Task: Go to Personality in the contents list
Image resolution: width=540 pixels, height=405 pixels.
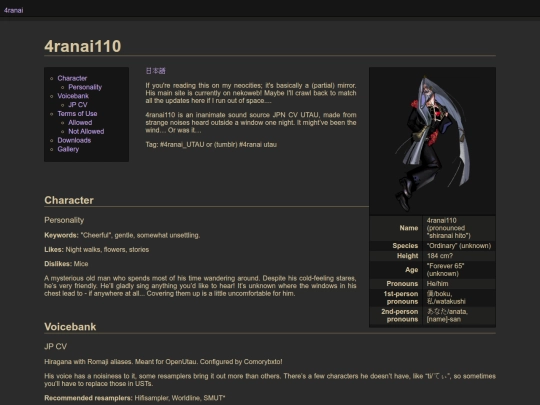Action: pos(85,87)
